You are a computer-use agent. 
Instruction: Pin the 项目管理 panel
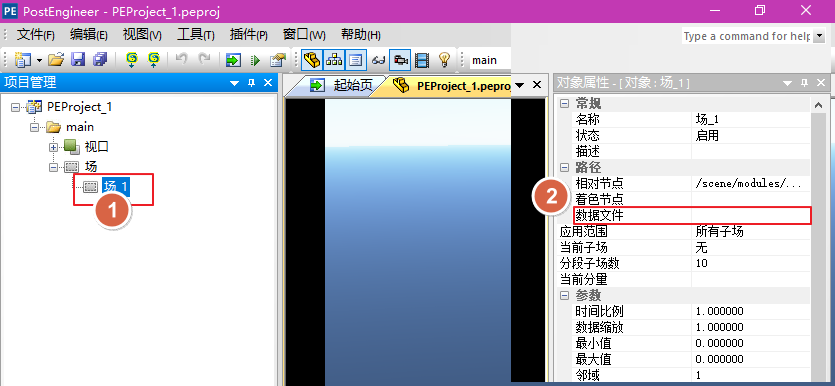[x=252, y=83]
